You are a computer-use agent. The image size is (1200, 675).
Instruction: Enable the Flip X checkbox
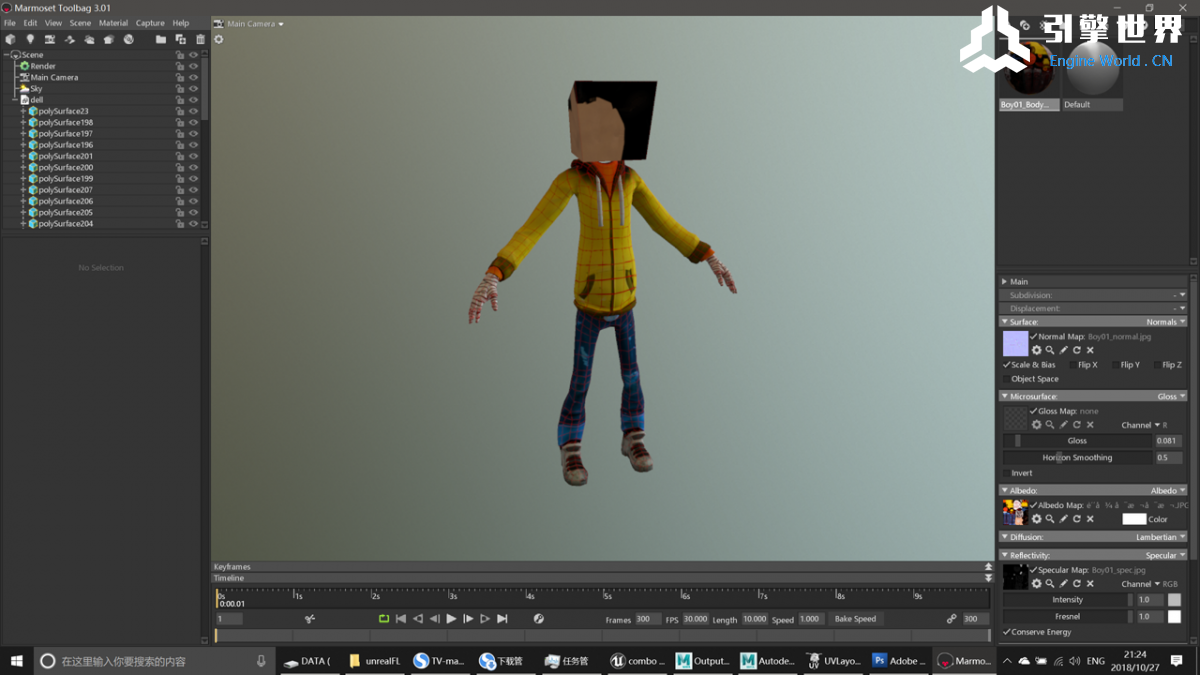pos(1074,365)
